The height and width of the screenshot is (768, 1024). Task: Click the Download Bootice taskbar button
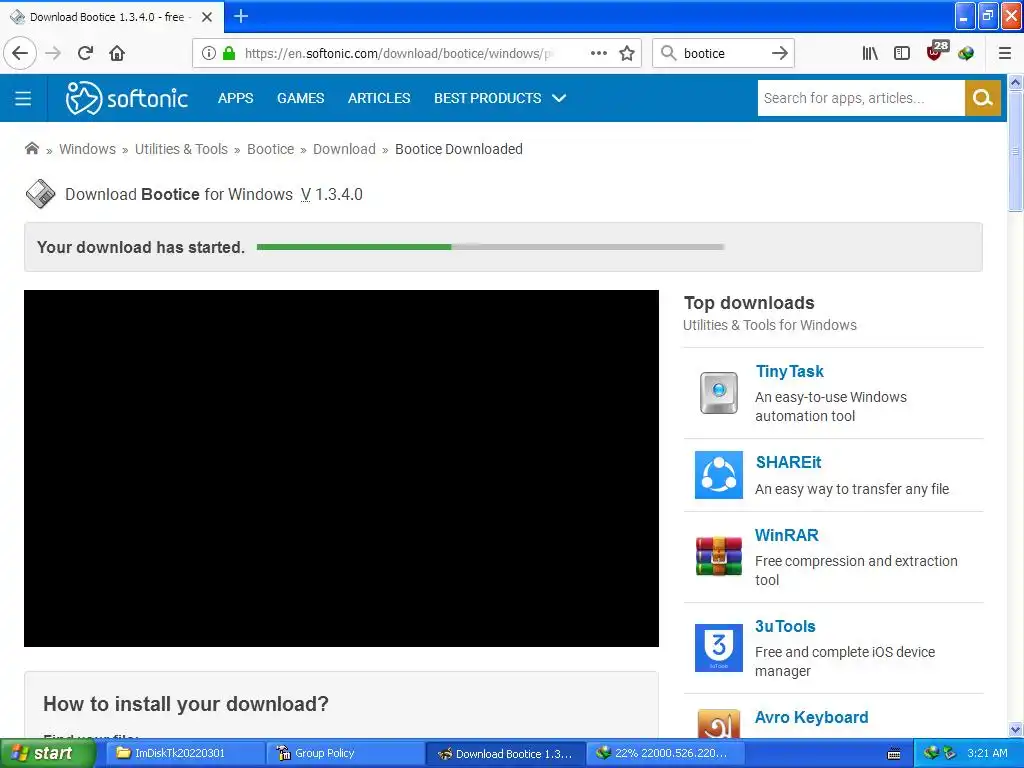[505, 754]
